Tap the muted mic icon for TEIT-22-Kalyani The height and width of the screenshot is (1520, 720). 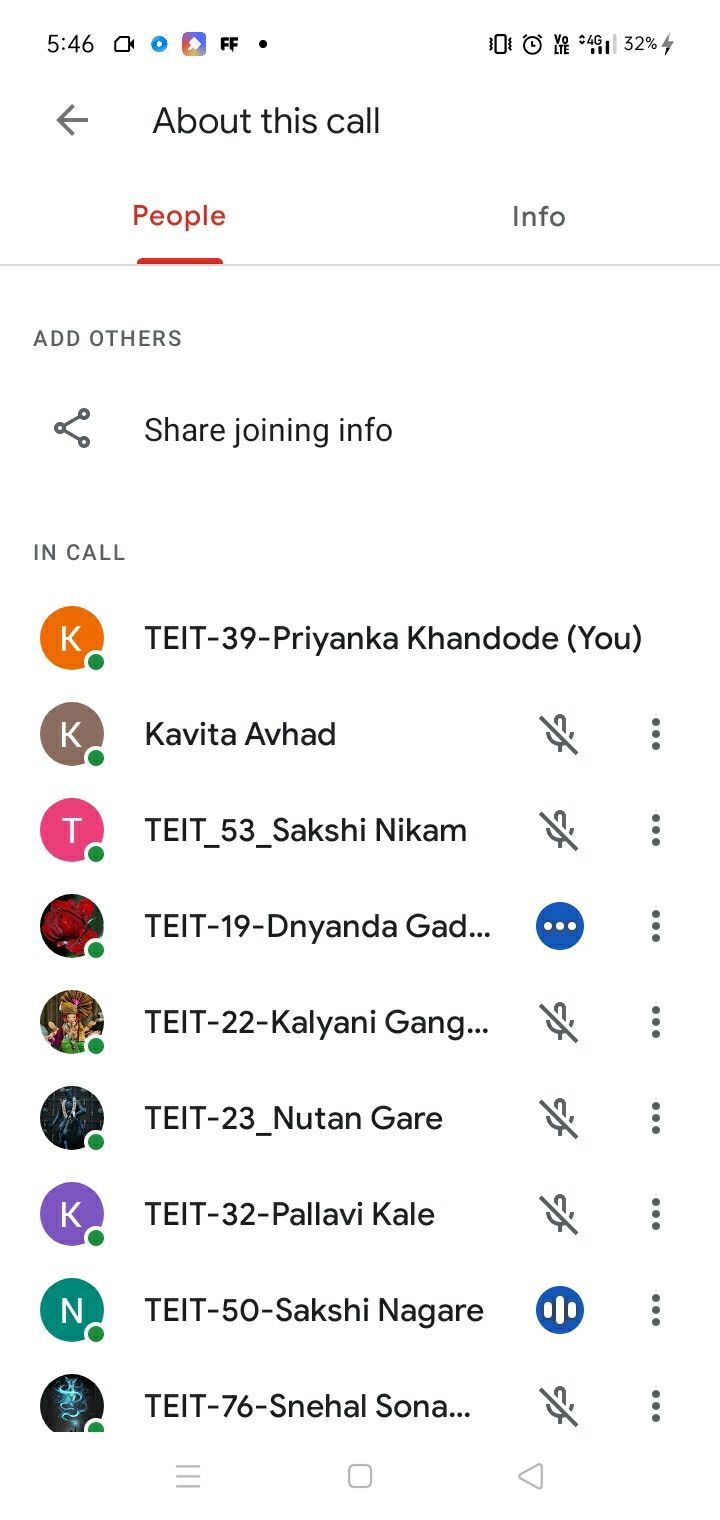(x=560, y=1022)
